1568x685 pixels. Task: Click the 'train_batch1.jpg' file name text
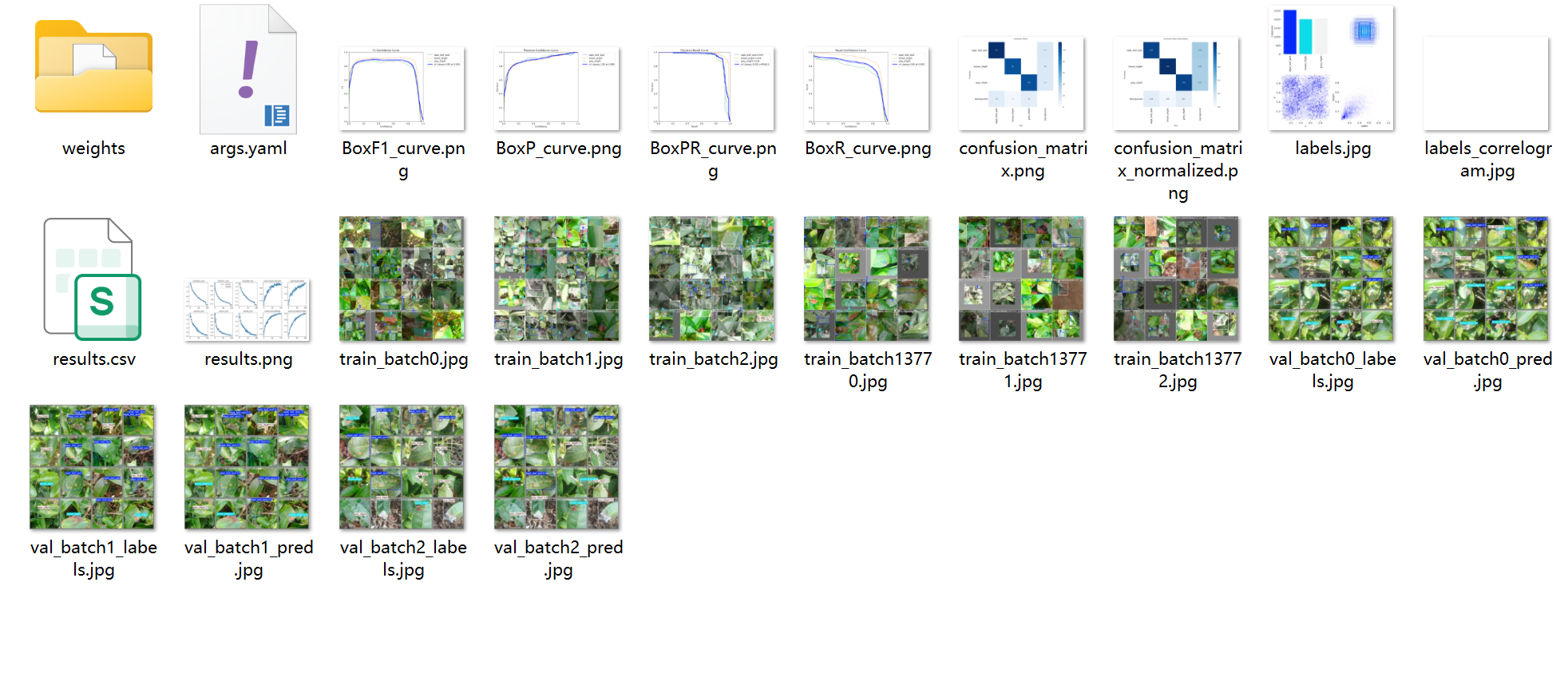(x=558, y=359)
